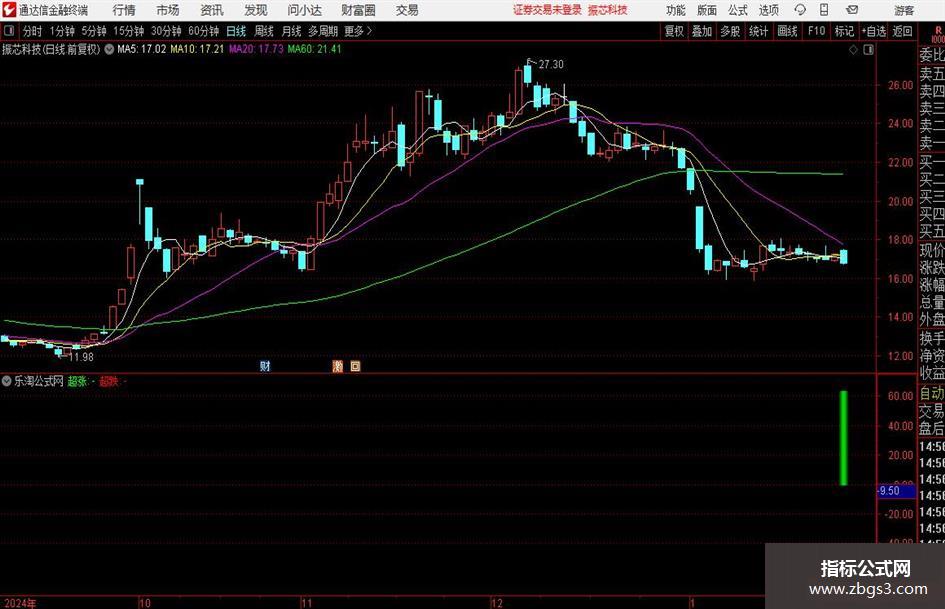945x609 pixels.
Task: Select the 日线 daily tab
Action: coord(236,31)
